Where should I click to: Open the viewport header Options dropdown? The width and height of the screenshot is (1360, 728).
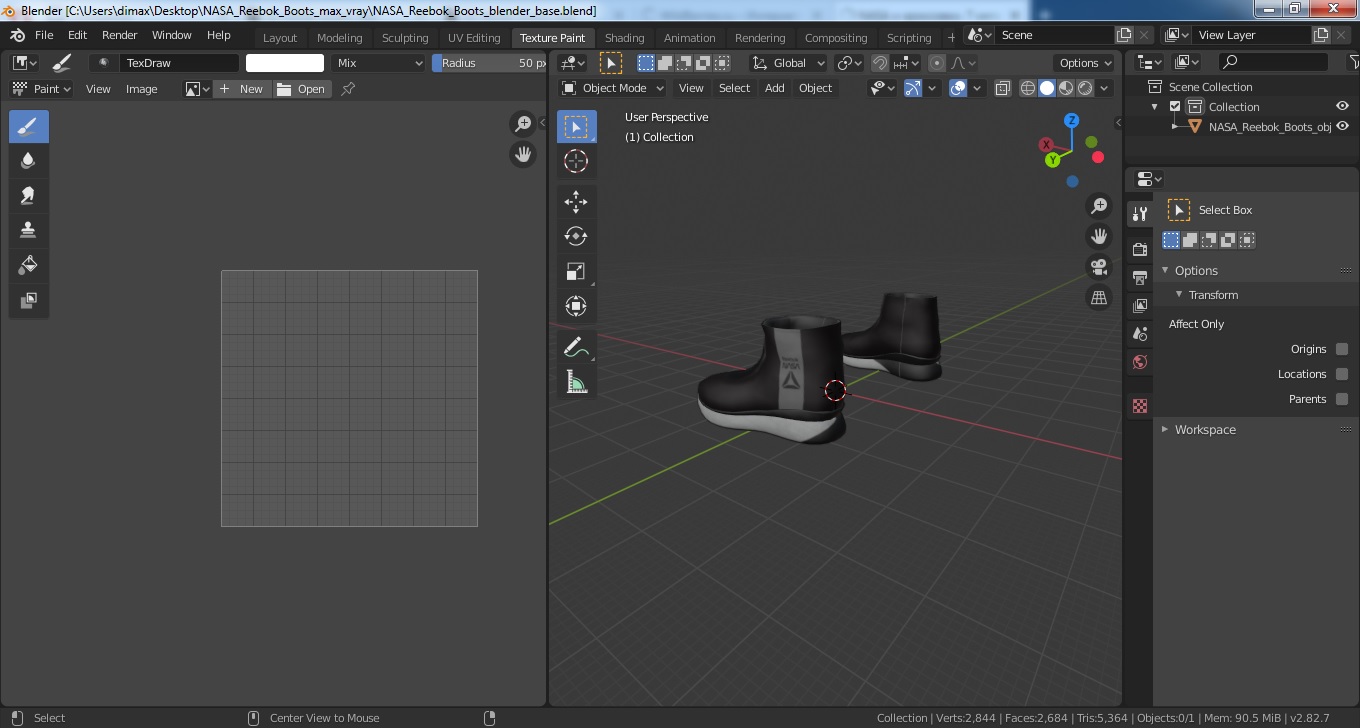1085,63
